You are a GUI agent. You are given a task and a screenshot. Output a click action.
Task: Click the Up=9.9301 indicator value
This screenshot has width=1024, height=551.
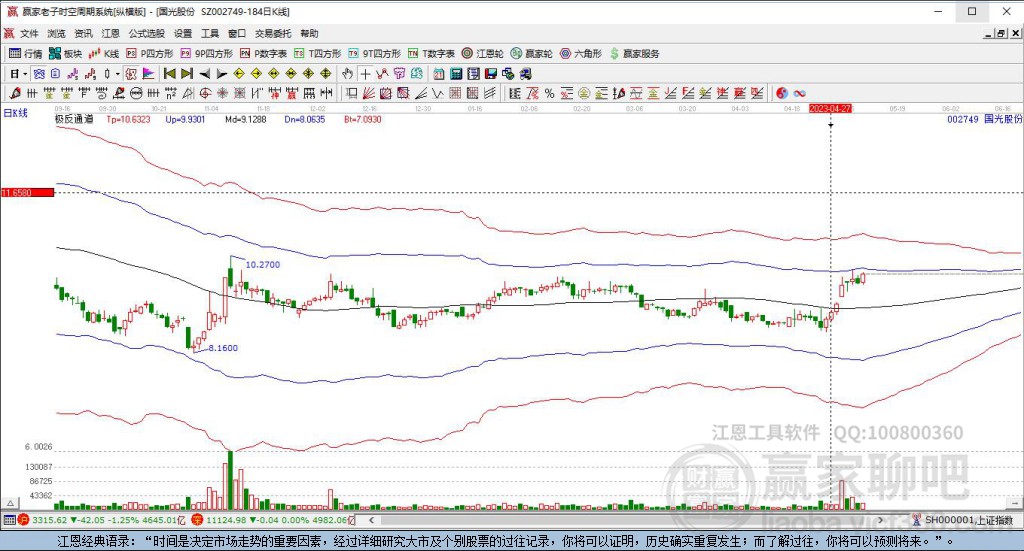pos(185,119)
